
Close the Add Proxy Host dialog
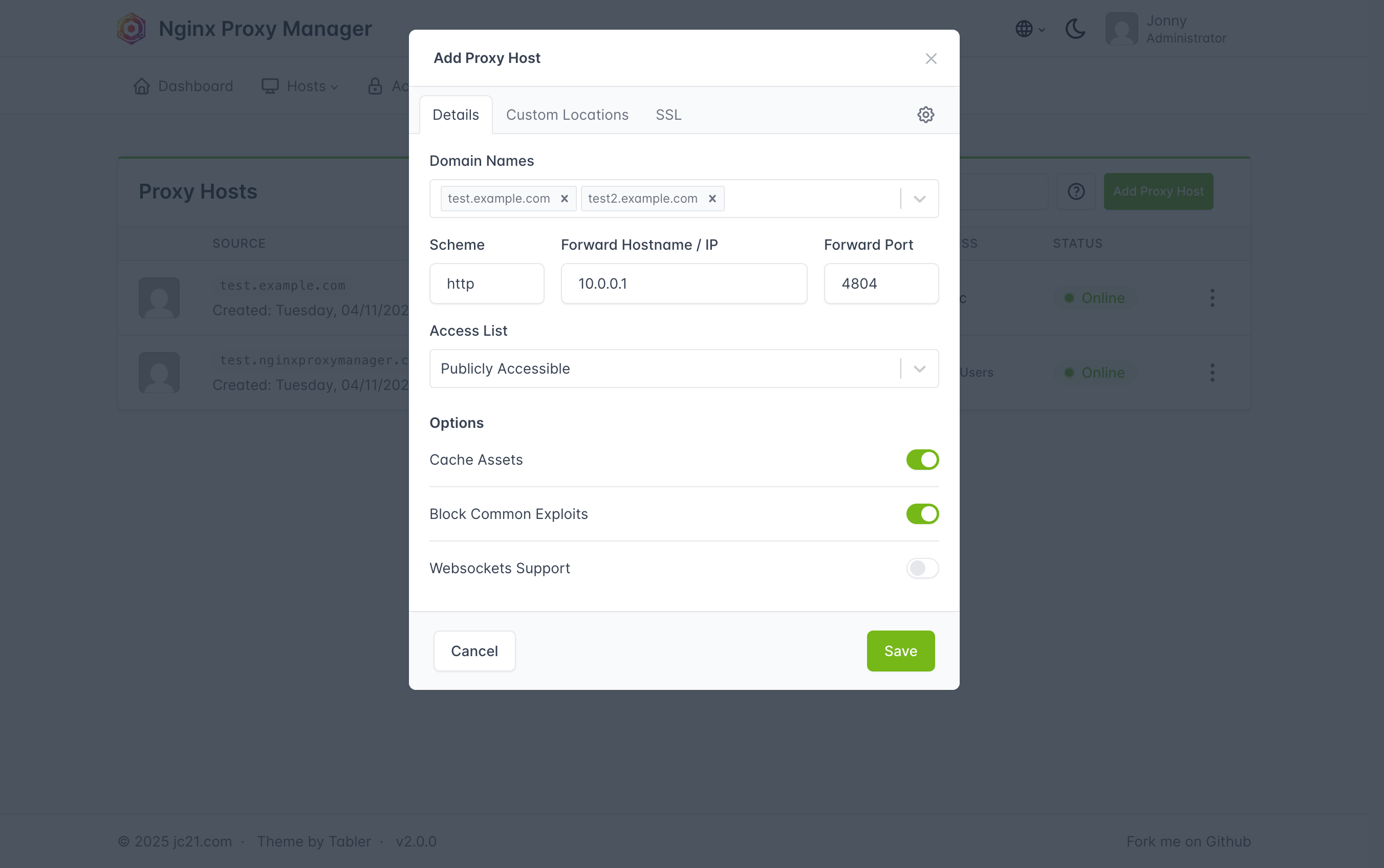click(x=931, y=58)
